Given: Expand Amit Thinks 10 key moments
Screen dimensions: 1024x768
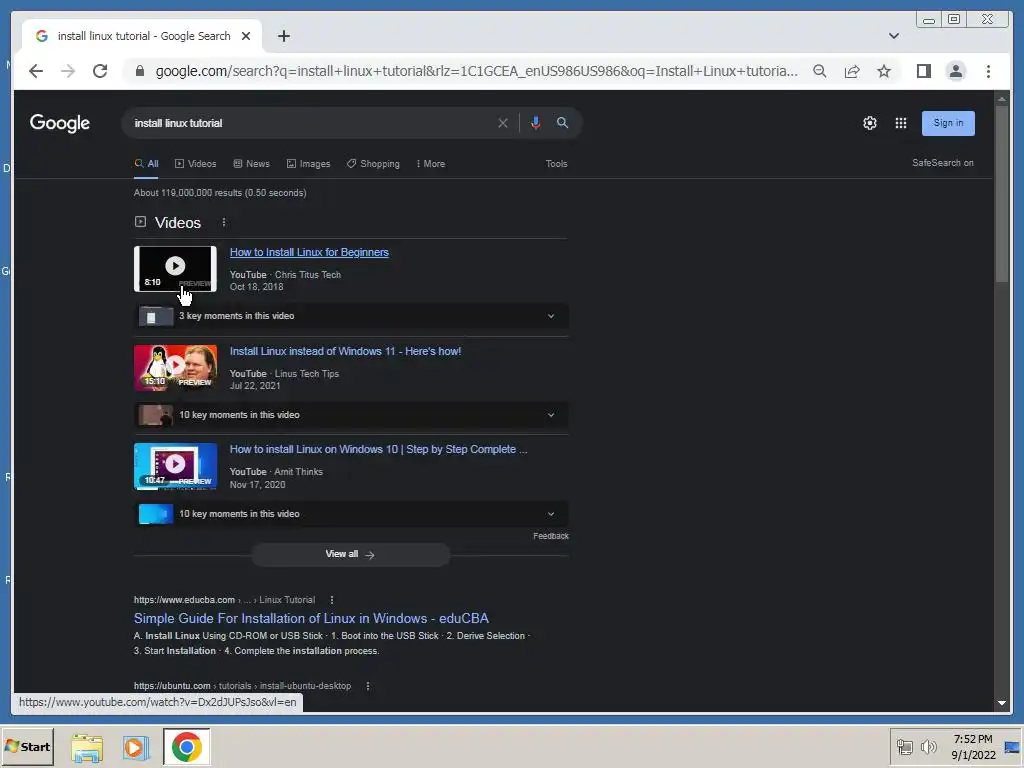Looking at the screenshot, I should [351, 514].
